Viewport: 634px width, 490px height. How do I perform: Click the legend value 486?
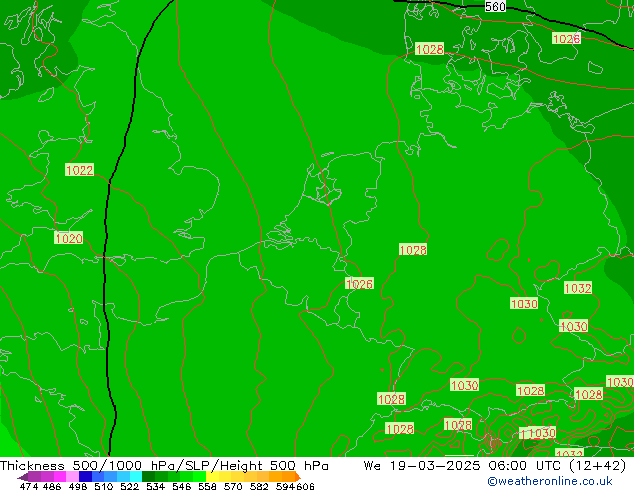tap(52, 486)
